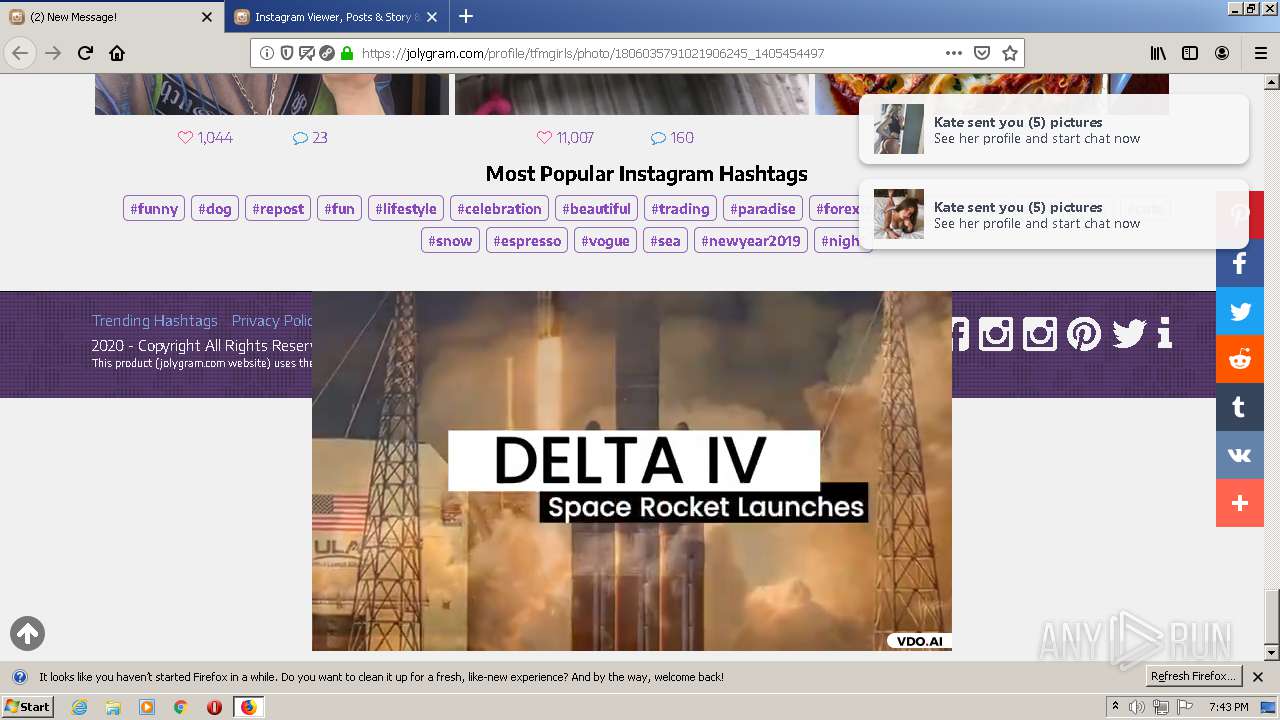Open the #sea hashtag
1280x720 pixels.
tap(665, 241)
